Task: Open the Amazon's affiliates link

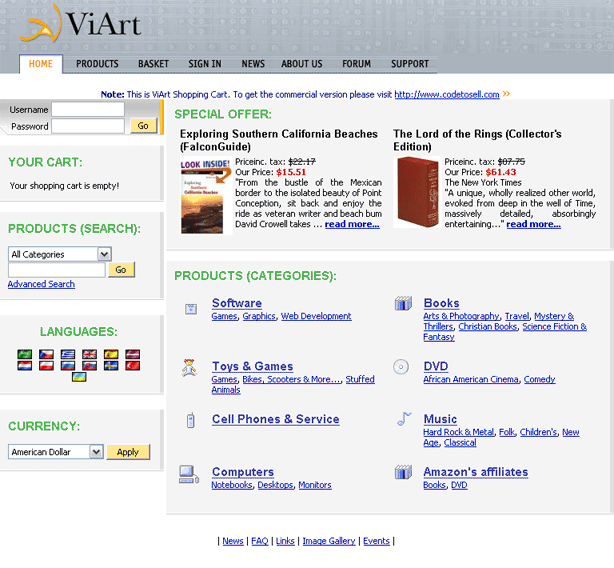Action: point(476,472)
